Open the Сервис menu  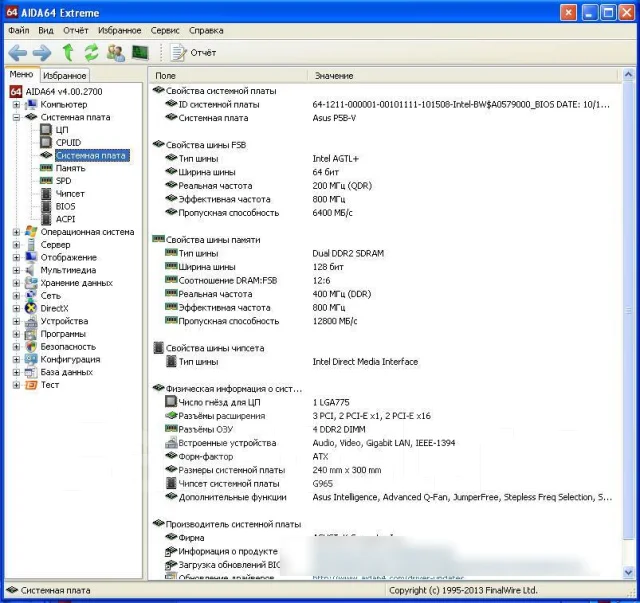(x=165, y=31)
